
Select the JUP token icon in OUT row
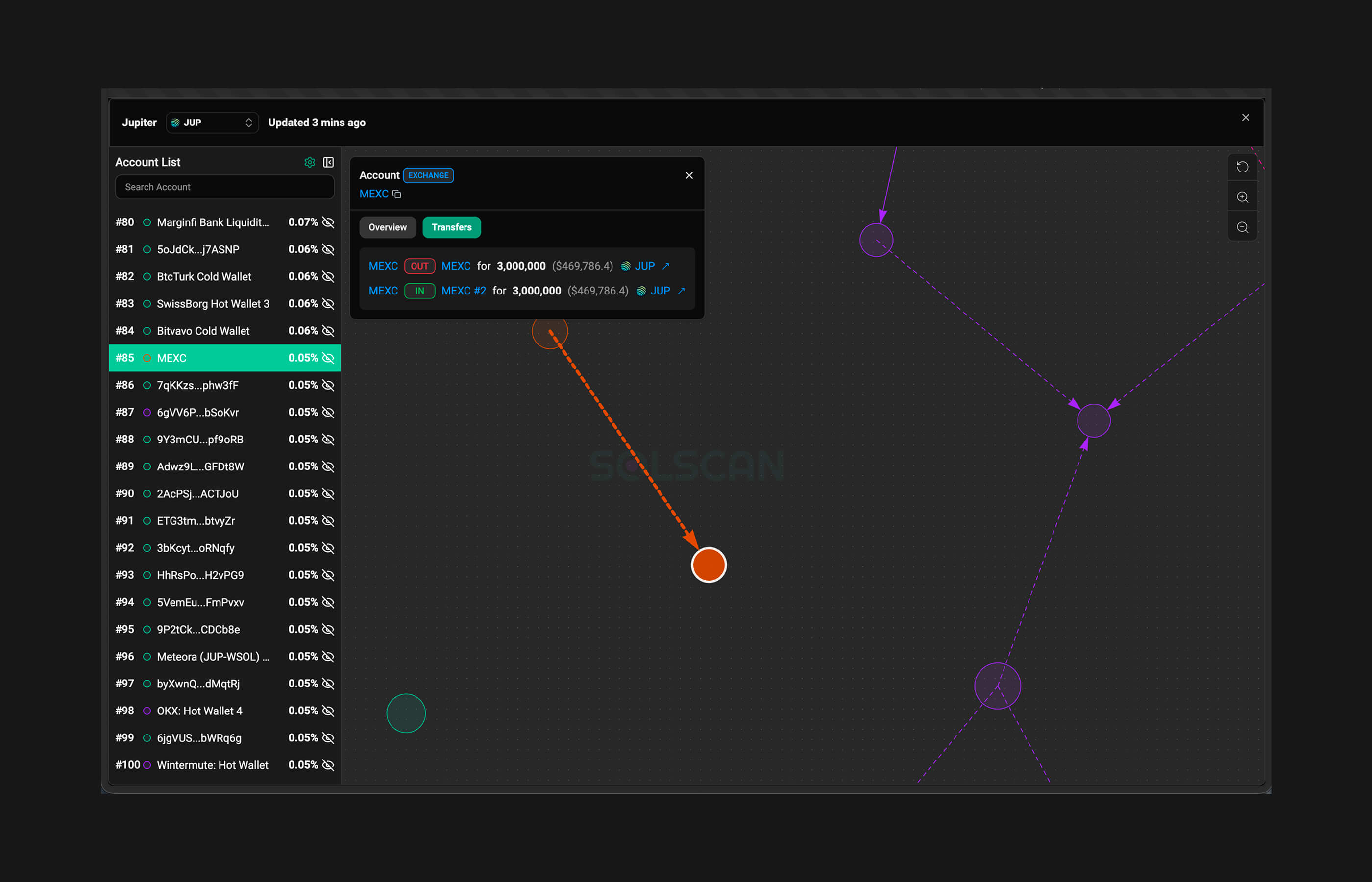[626, 267]
